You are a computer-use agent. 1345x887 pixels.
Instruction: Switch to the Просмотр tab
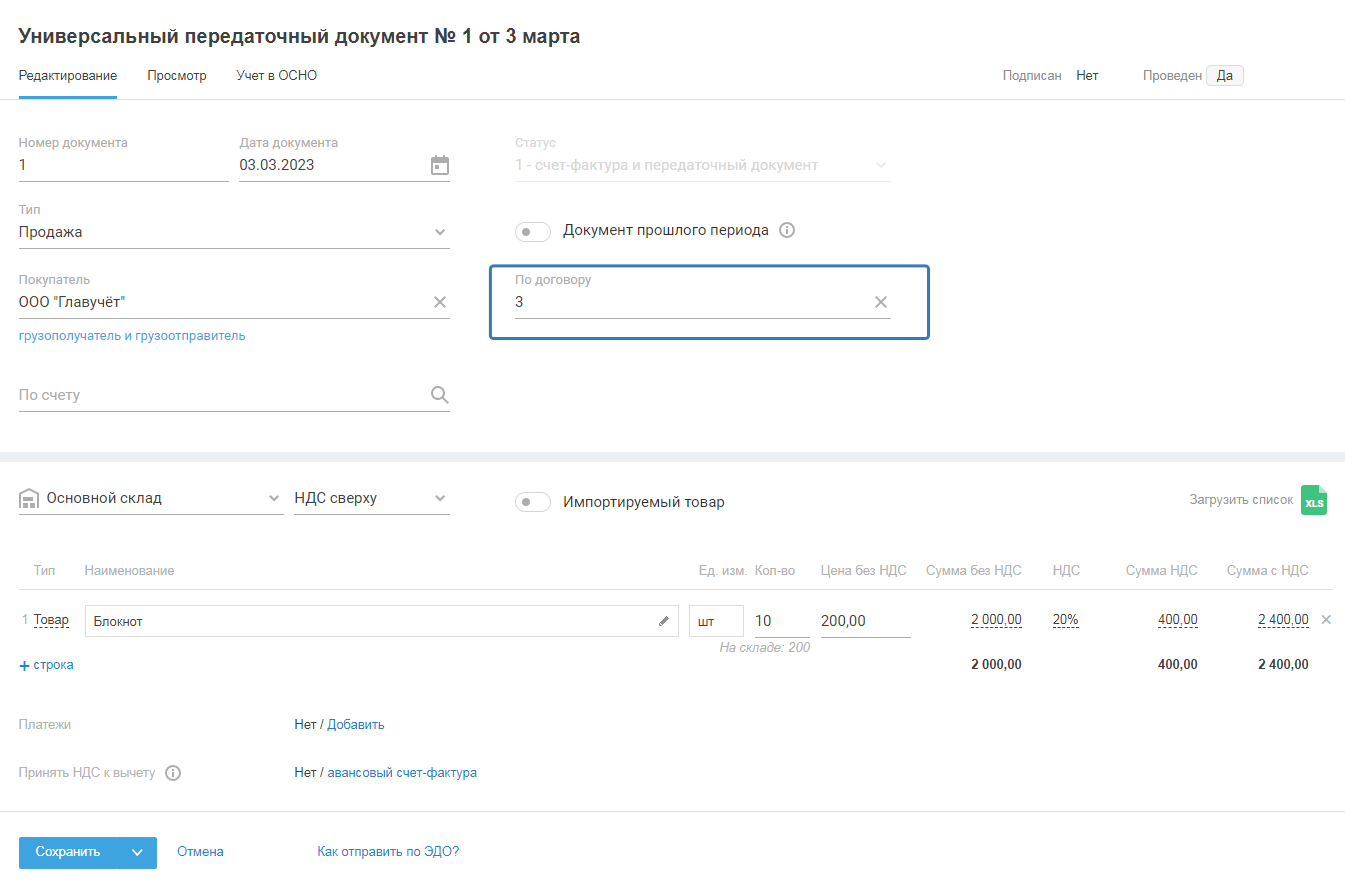tap(177, 76)
